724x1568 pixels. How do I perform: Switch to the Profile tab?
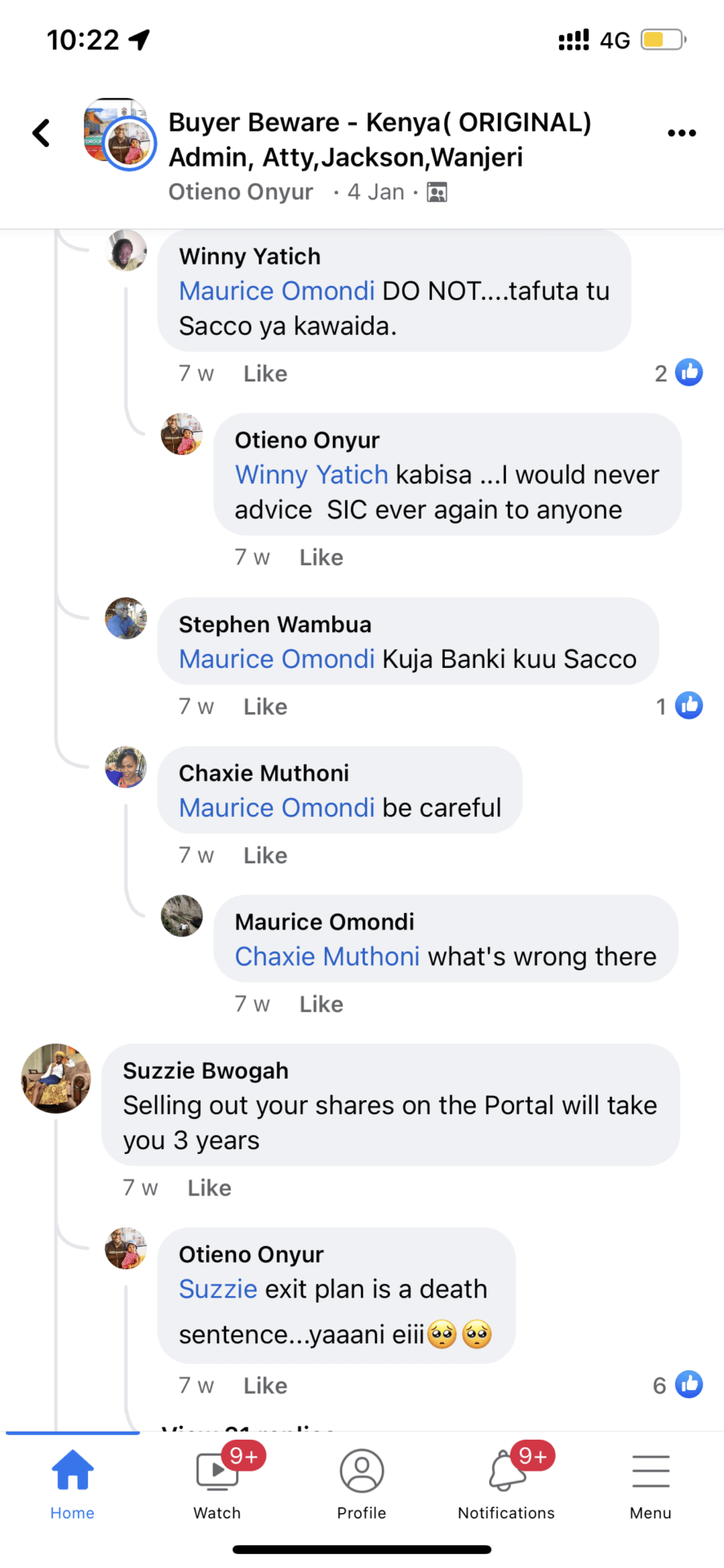pyautogui.click(x=362, y=1471)
